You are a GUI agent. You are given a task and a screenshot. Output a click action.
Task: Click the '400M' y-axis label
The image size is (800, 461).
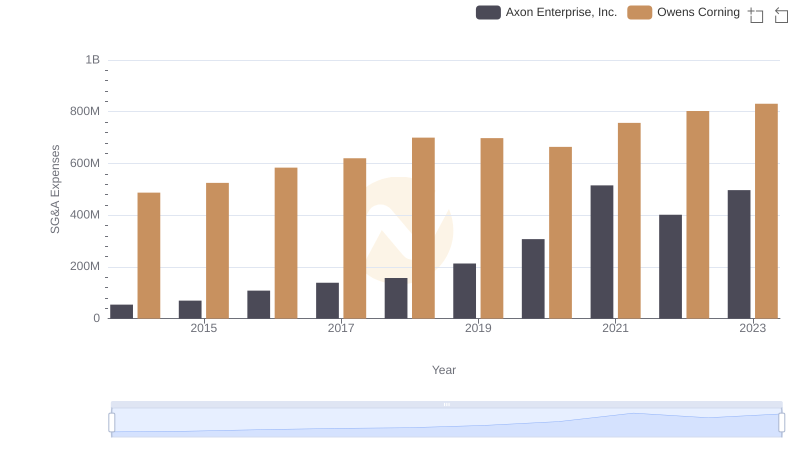[x=85, y=215]
